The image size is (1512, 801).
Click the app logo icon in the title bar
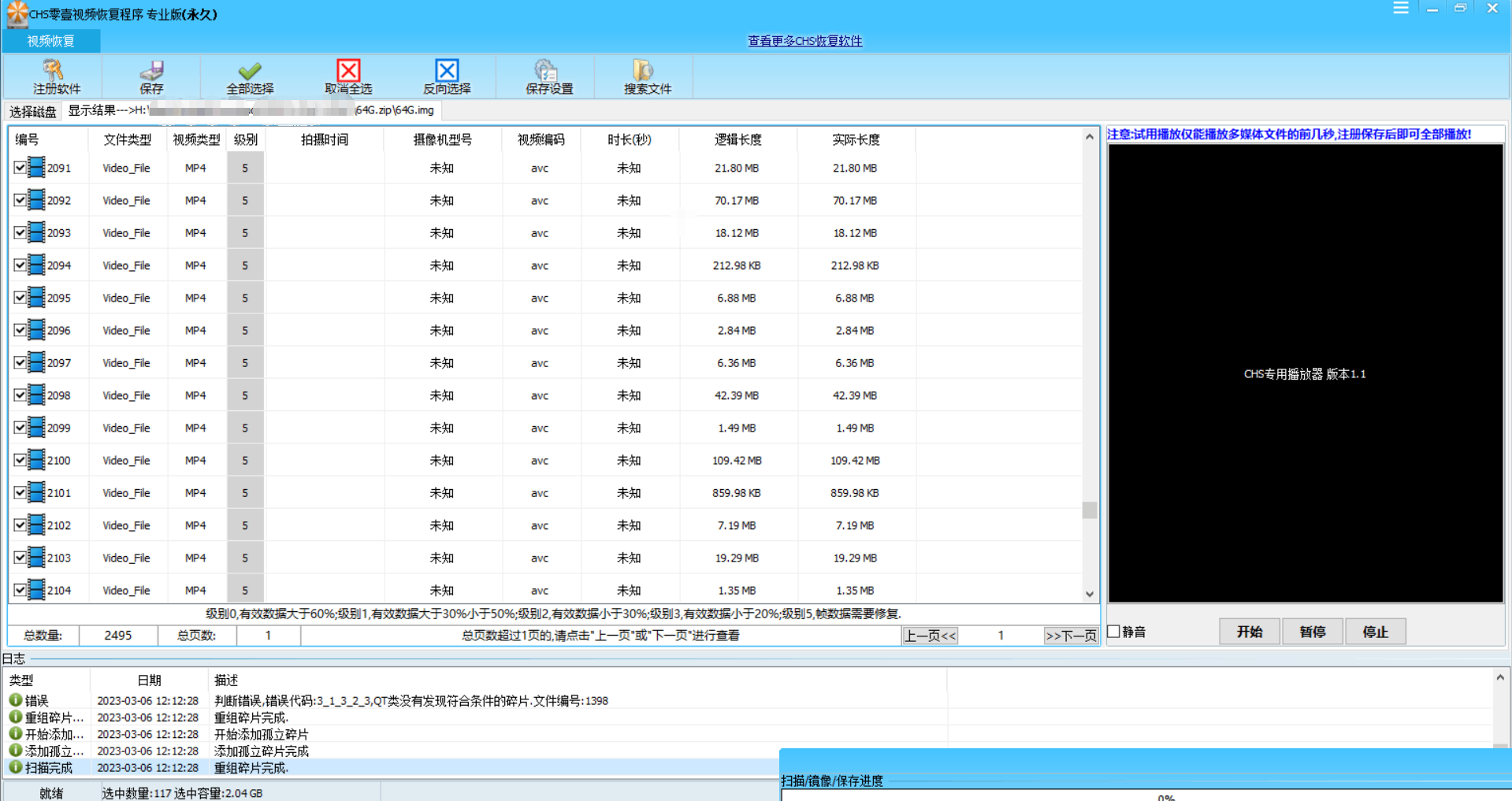click(x=17, y=13)
